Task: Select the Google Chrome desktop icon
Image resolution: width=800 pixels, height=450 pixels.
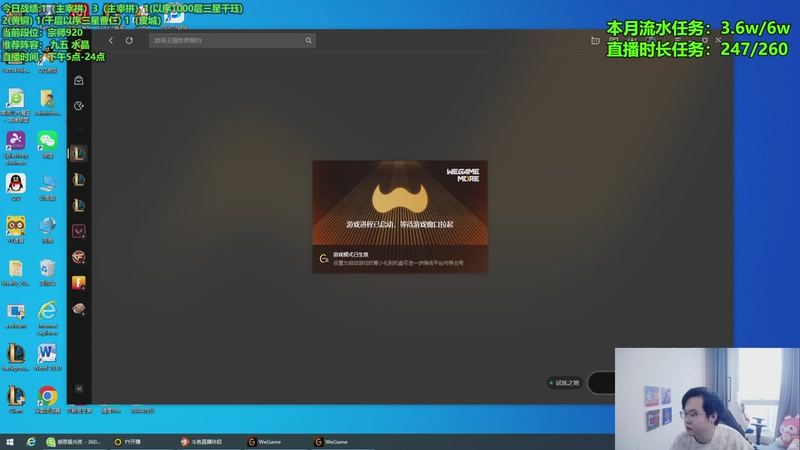Action: tap(47, 399)
